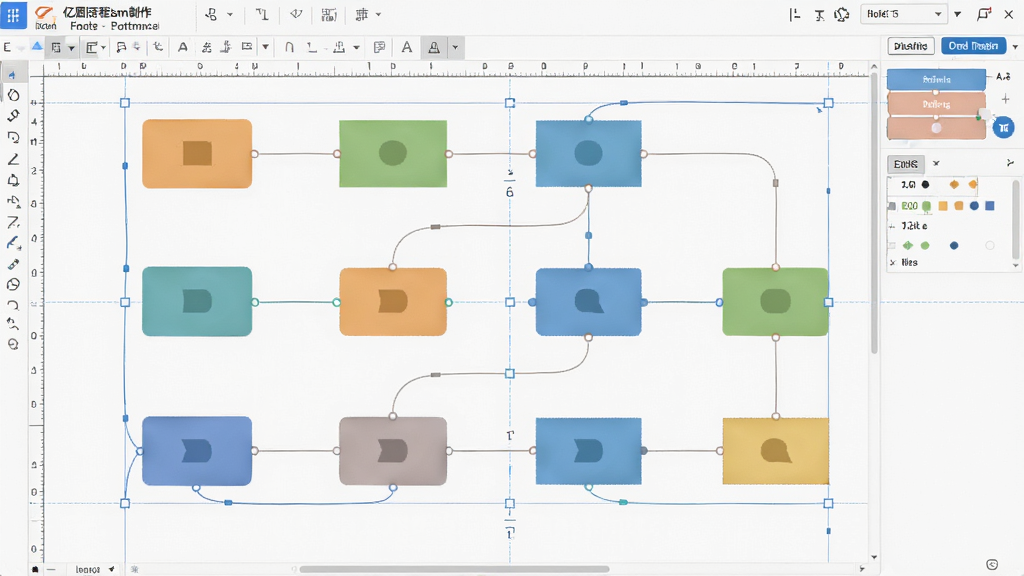Open the blue app grid launcher icon

coord(13,15)
